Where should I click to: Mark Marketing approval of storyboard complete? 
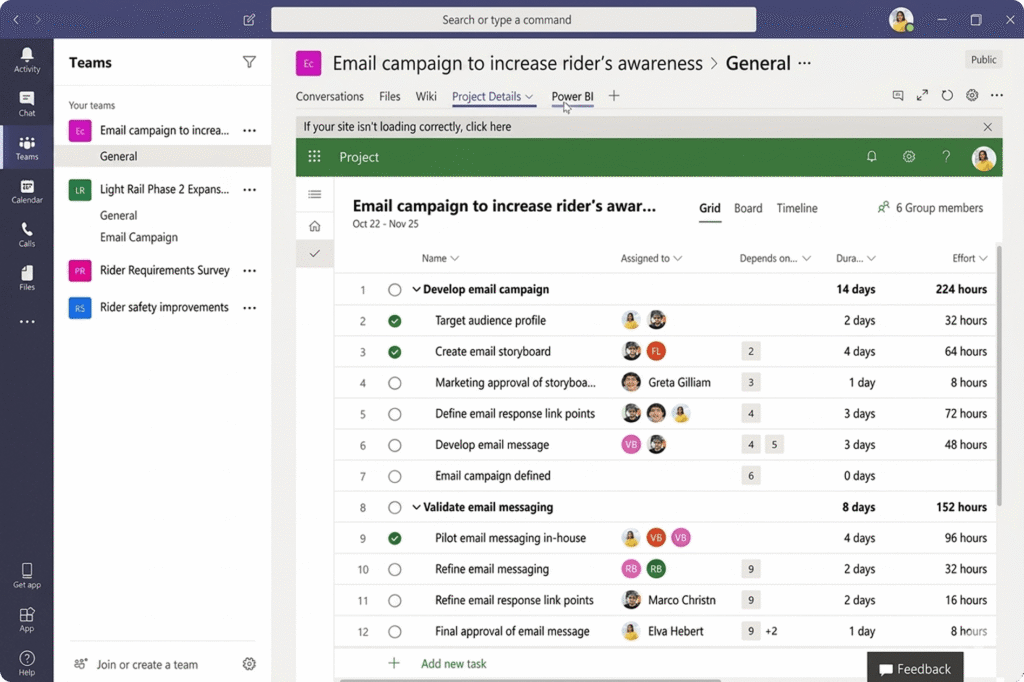click(394, 383)
